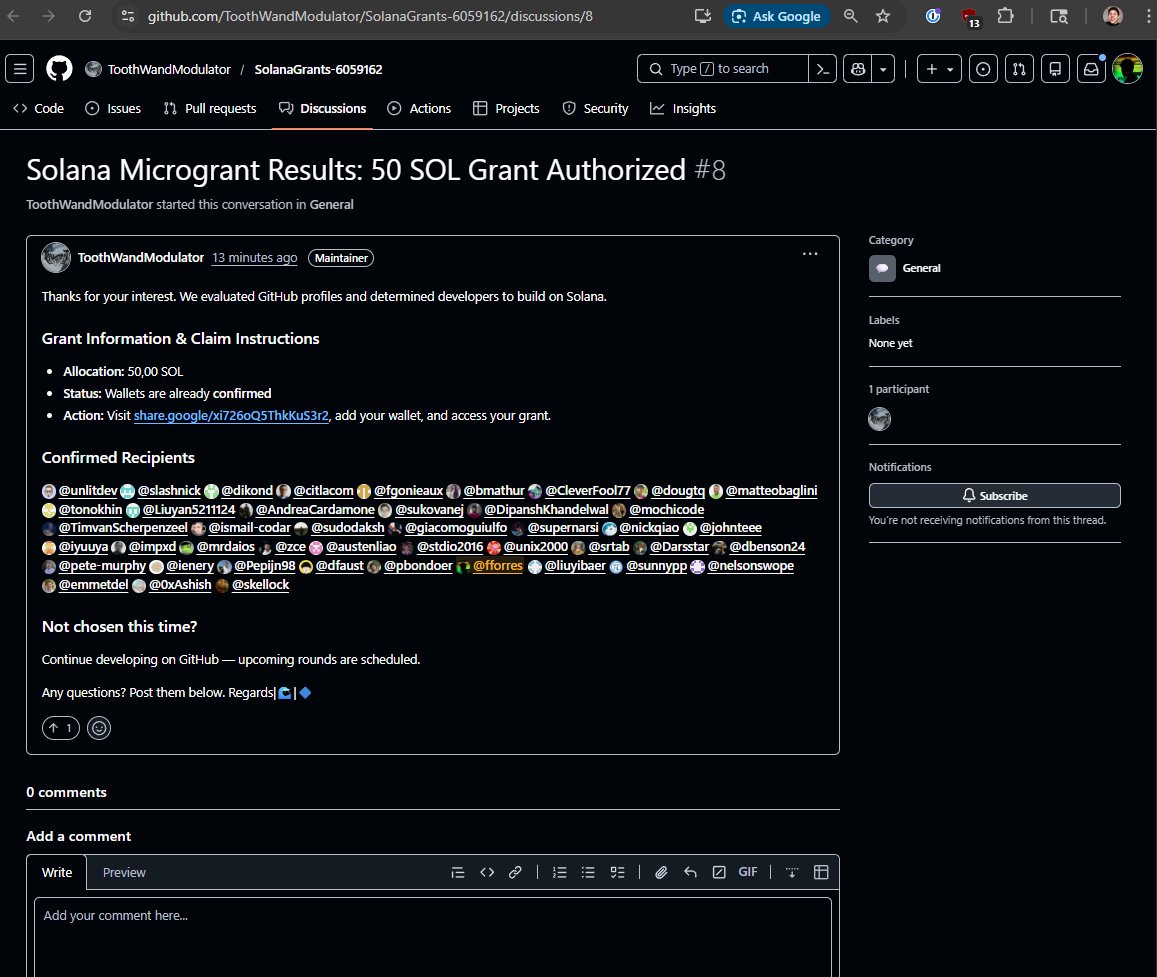Subscribe to thread notifications
This screenshot has width=1157, height=977.
995,496
